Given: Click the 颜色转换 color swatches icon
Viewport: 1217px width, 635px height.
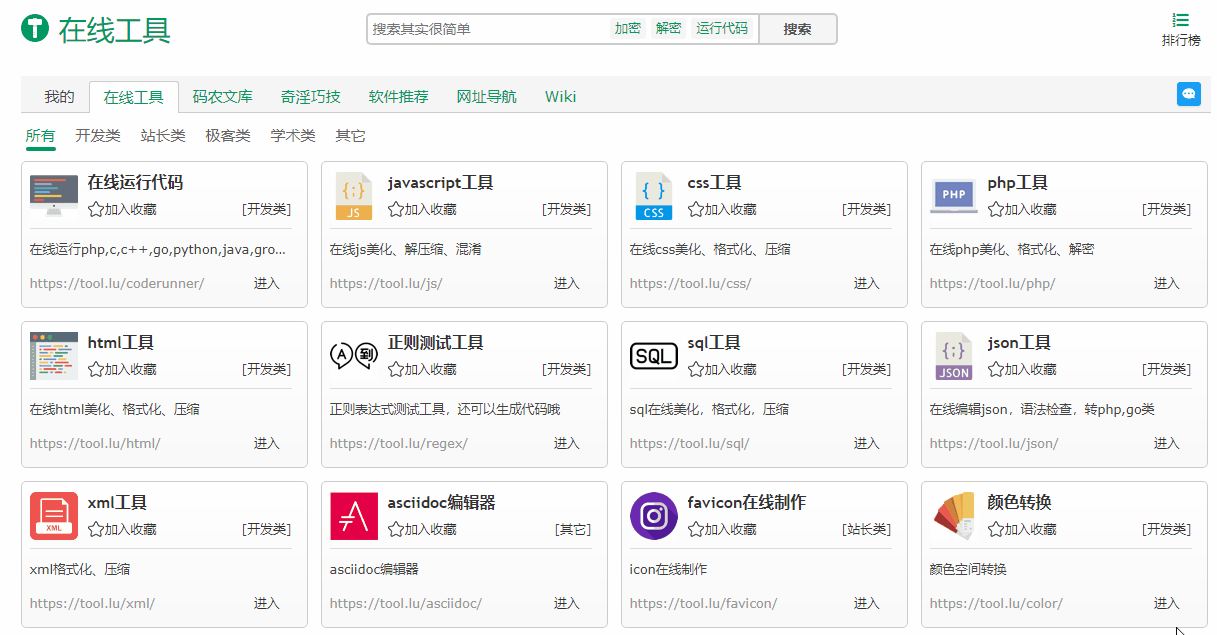Looking at the screenshot, I should [954, 516].
